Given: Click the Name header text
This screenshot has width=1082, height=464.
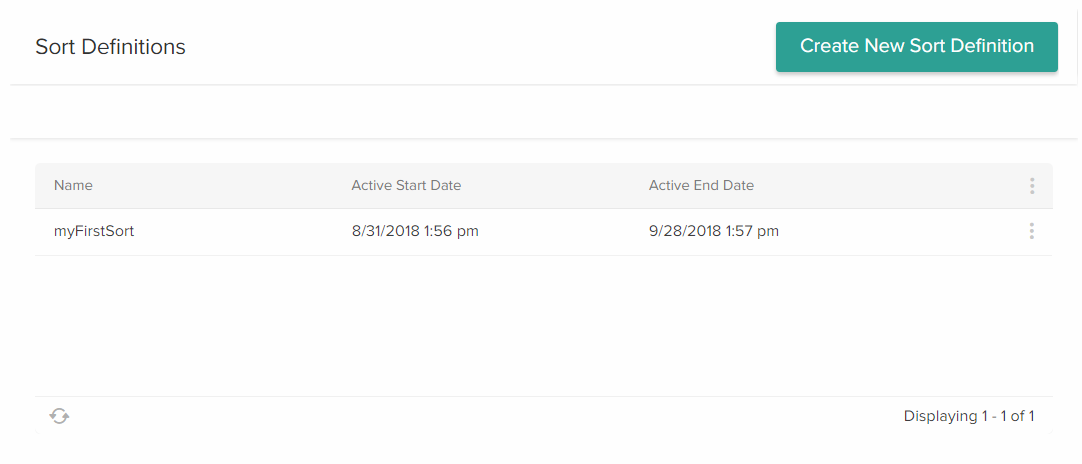Looking at the screenshot, I should tap(73, 186).
